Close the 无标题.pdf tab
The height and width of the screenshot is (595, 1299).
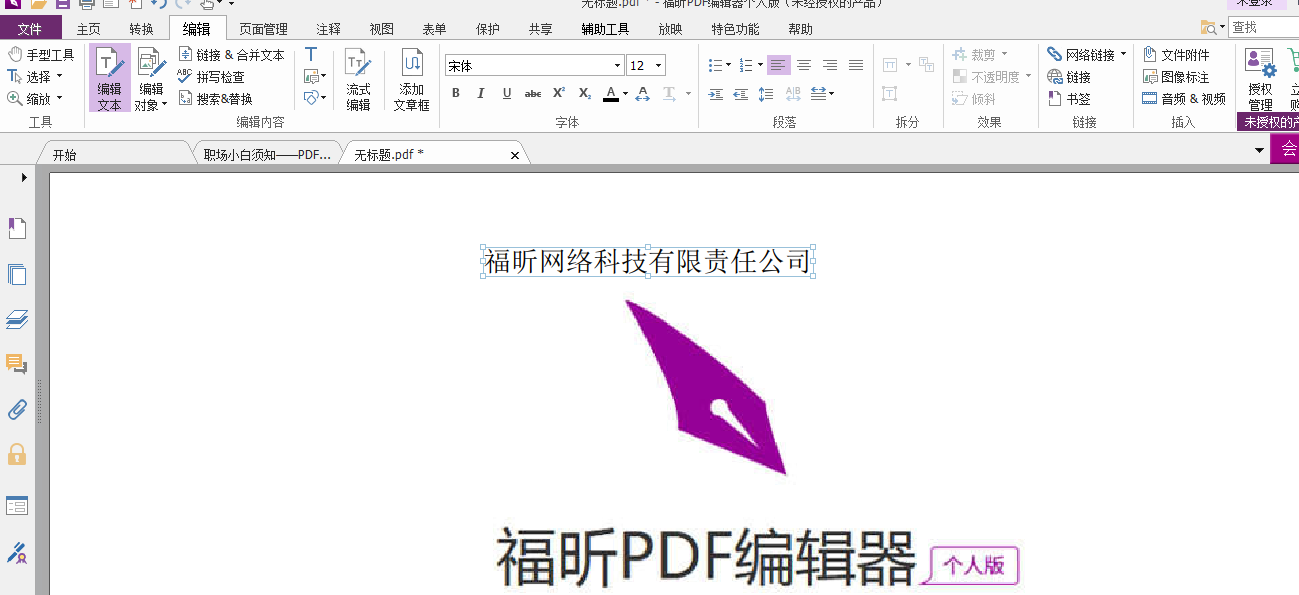click(x=515, y=155)
